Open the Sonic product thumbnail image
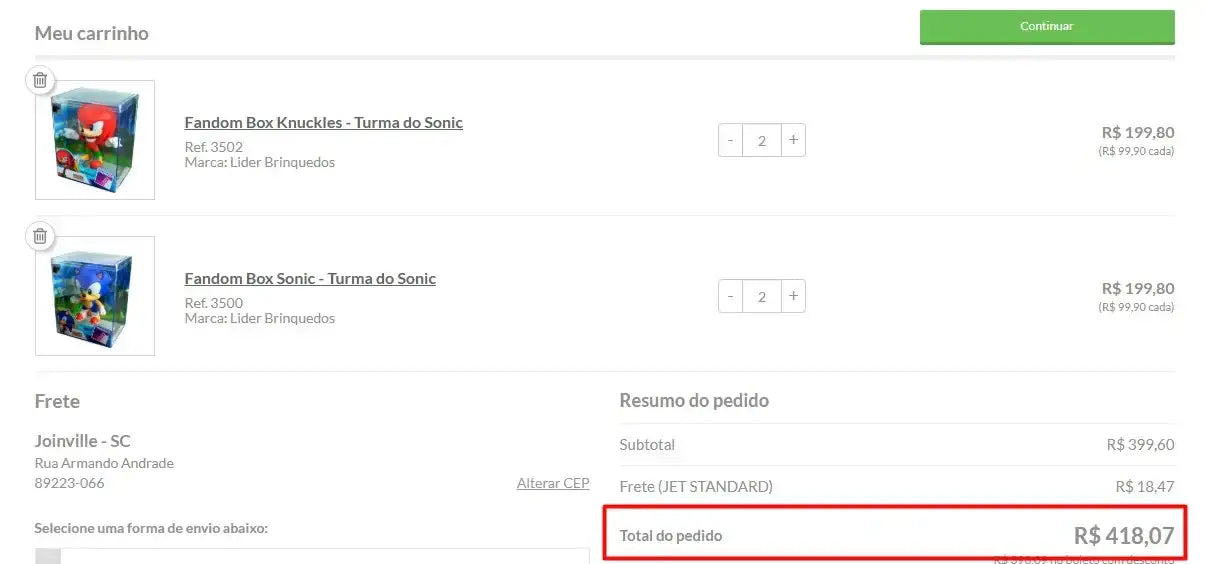The image size is (1206, 564). point(95,296)
